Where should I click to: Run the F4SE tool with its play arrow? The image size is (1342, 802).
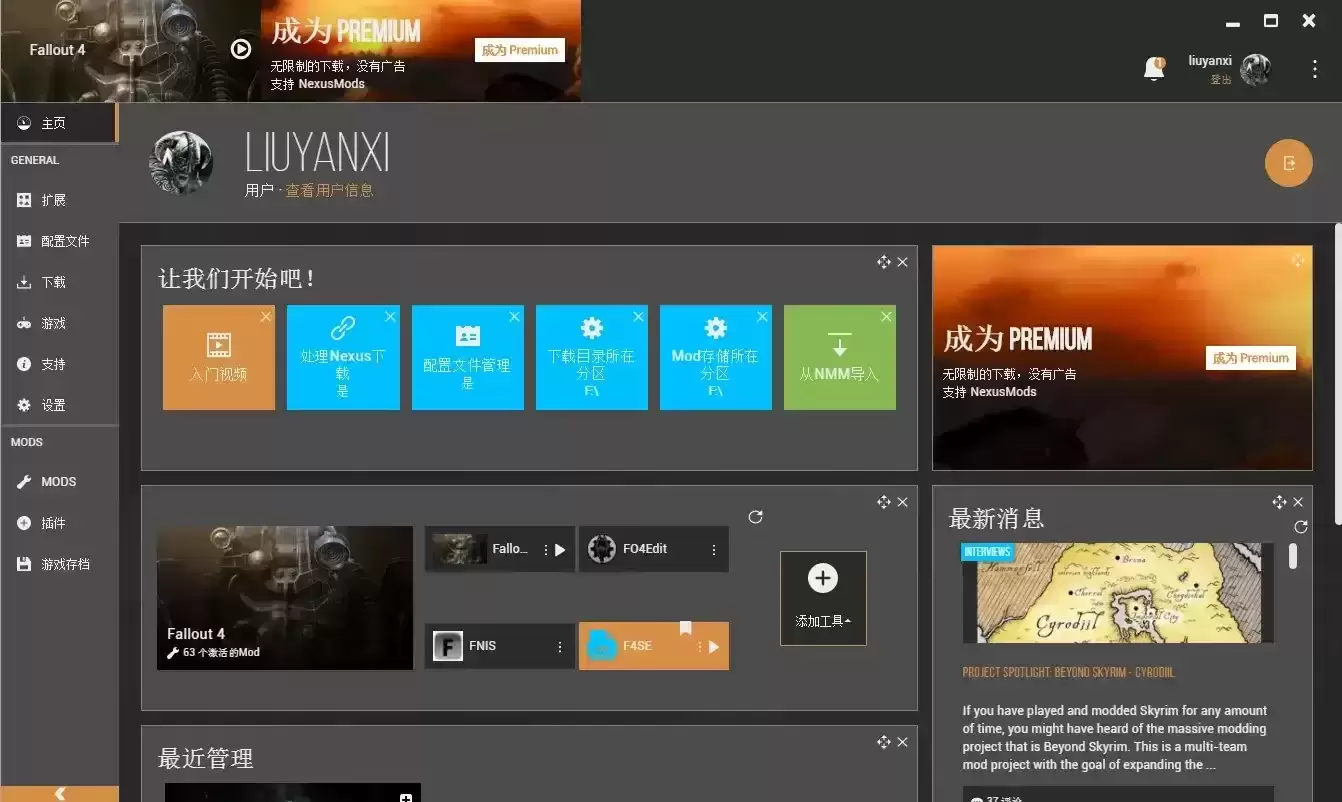click(x=714, y=647)
